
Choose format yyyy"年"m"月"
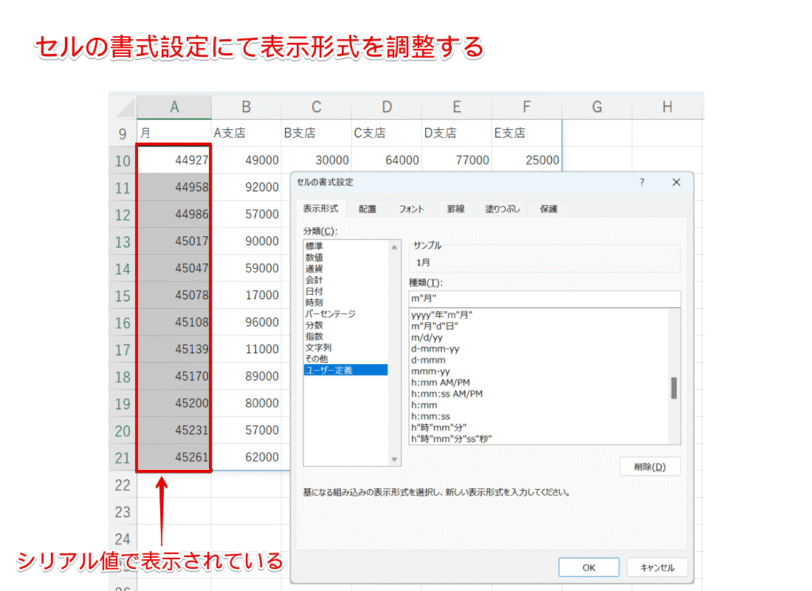tap(539, 315)
